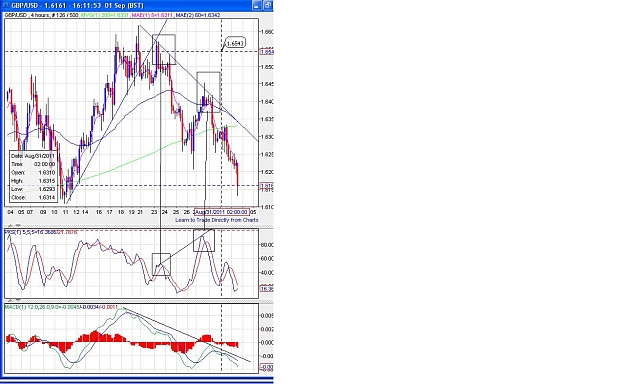Click the 16.36 stochastic value tag

coord(267,289)
